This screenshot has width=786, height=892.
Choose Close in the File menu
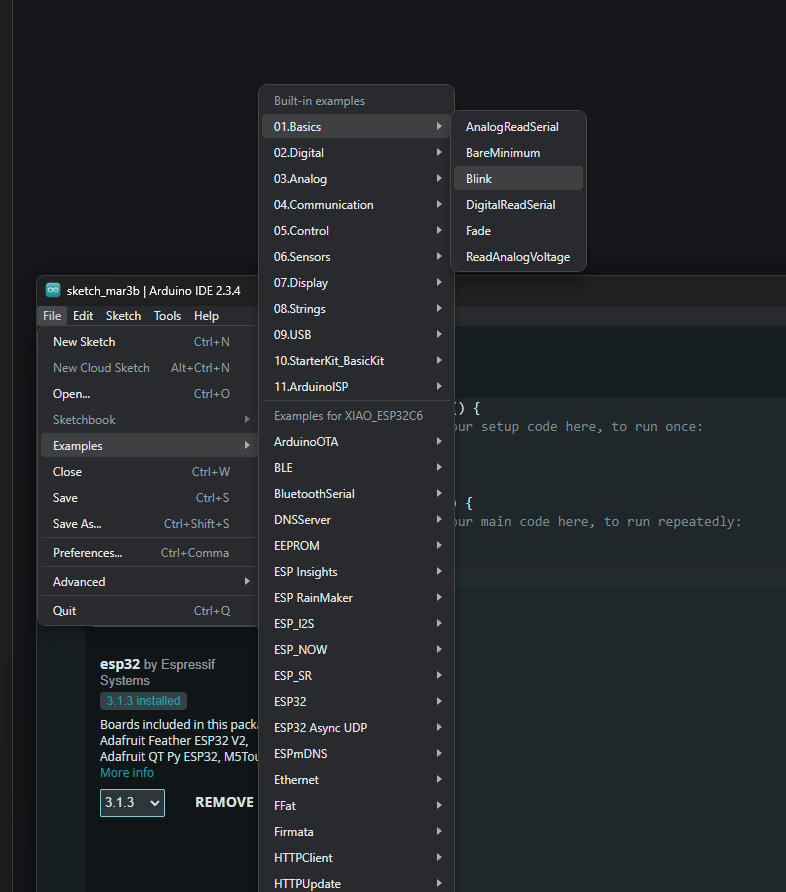pos(150,472)
